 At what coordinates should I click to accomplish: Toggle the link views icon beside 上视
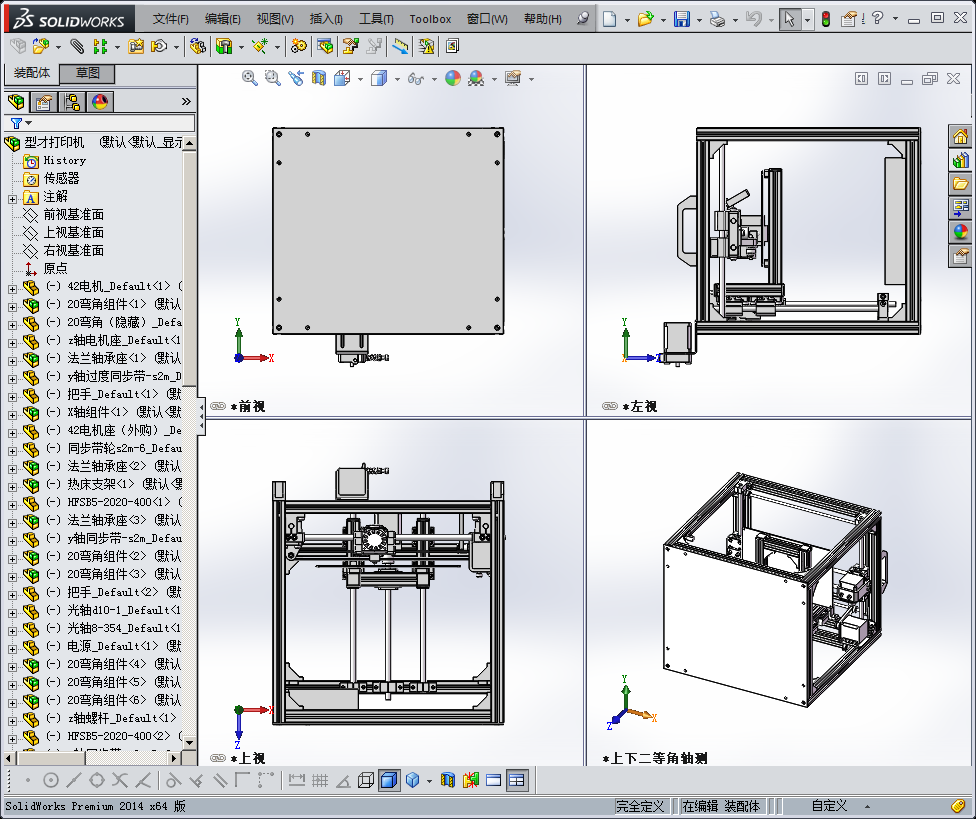pyautogui.click(x=218, y=758)
